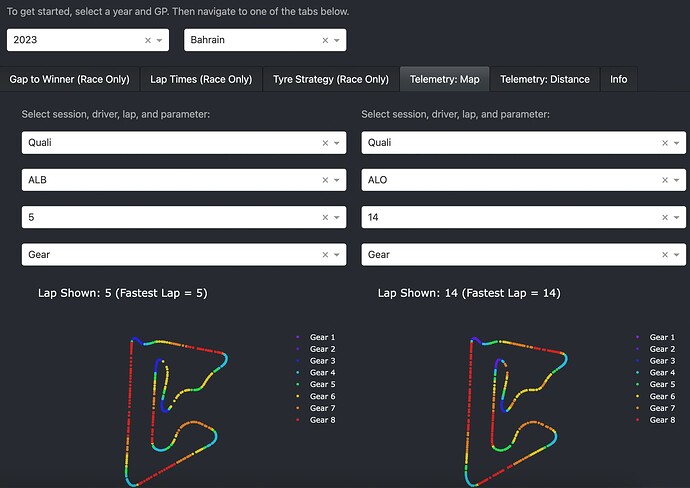Select the Telemetry: Map tab

(444, 79)
